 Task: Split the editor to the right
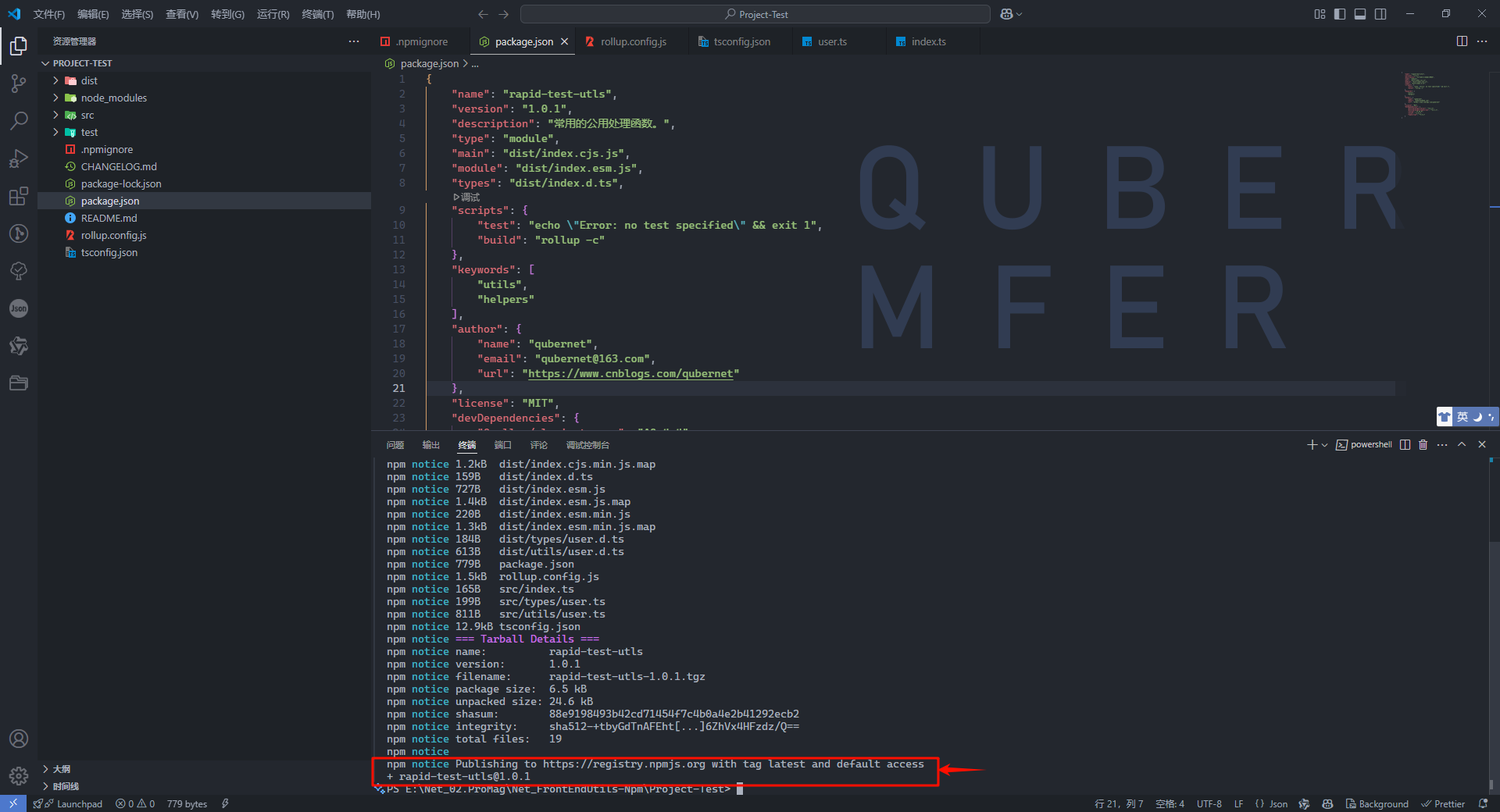click(x=1462, y=41)
